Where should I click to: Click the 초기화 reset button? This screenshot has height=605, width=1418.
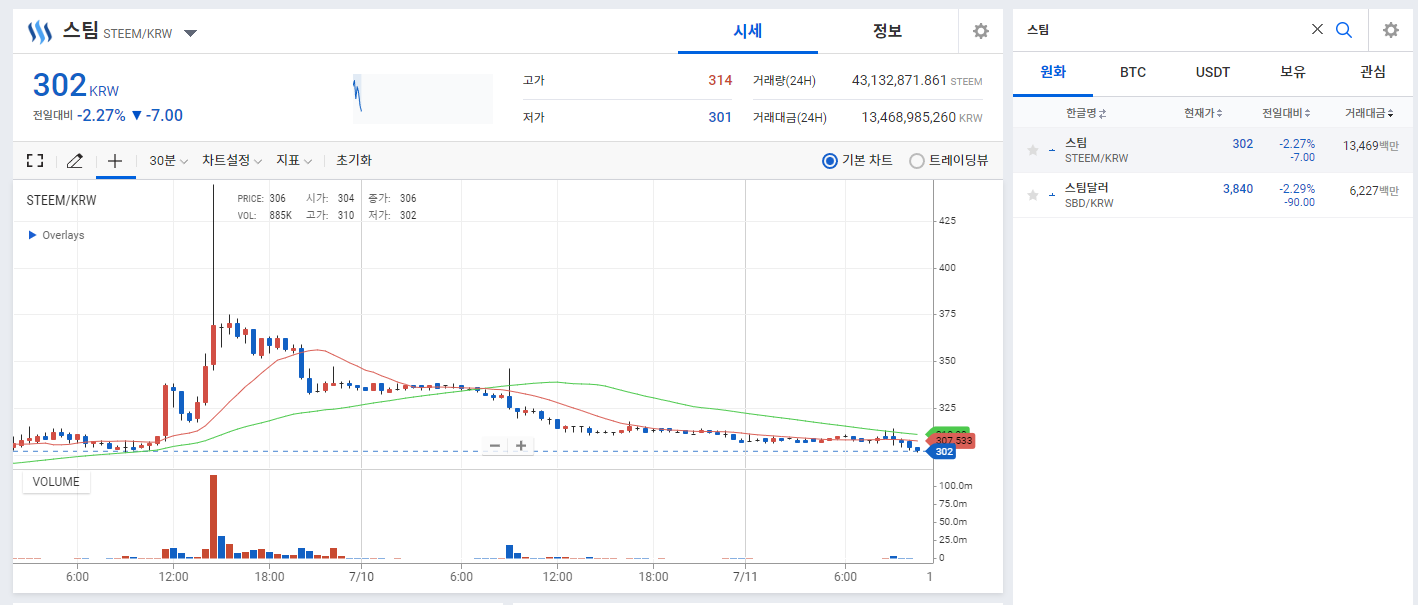(x=354, y=160)
